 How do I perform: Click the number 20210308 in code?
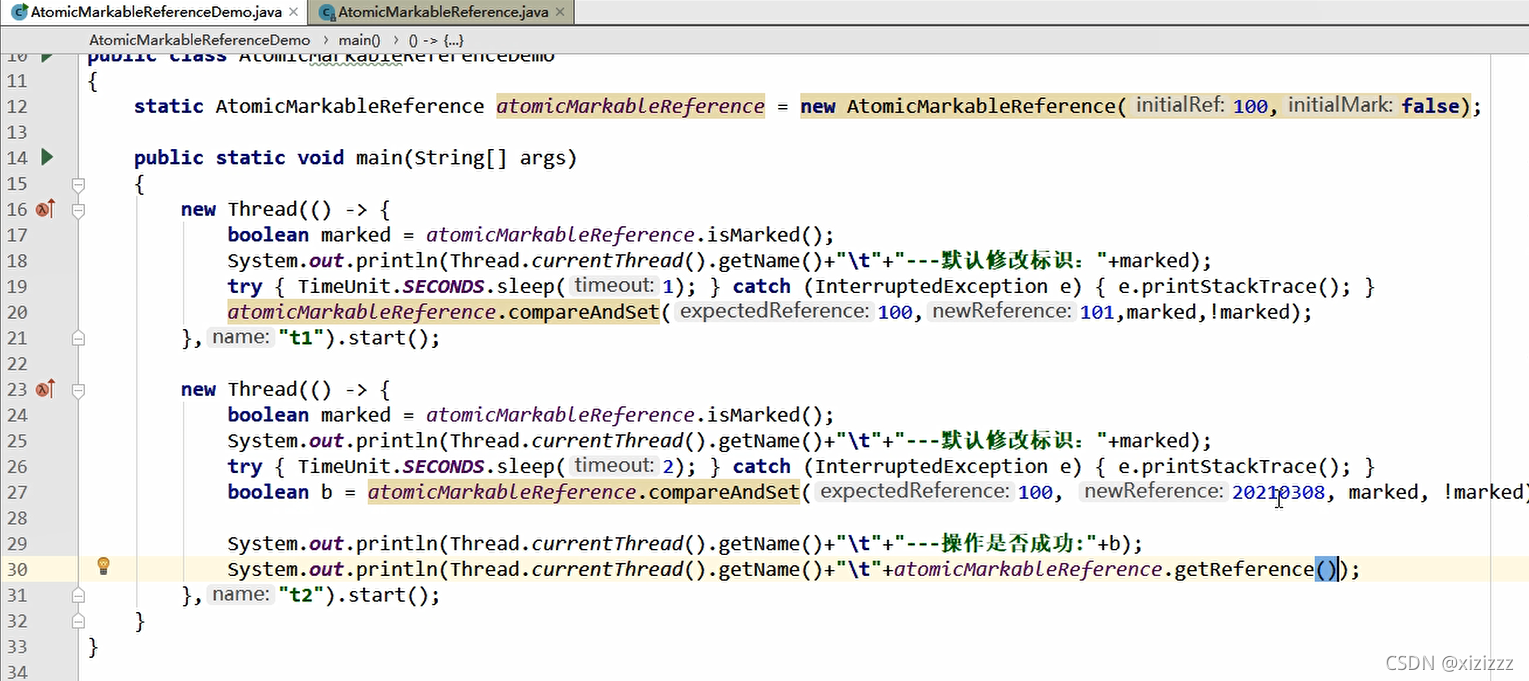[x=1278, y=492]
